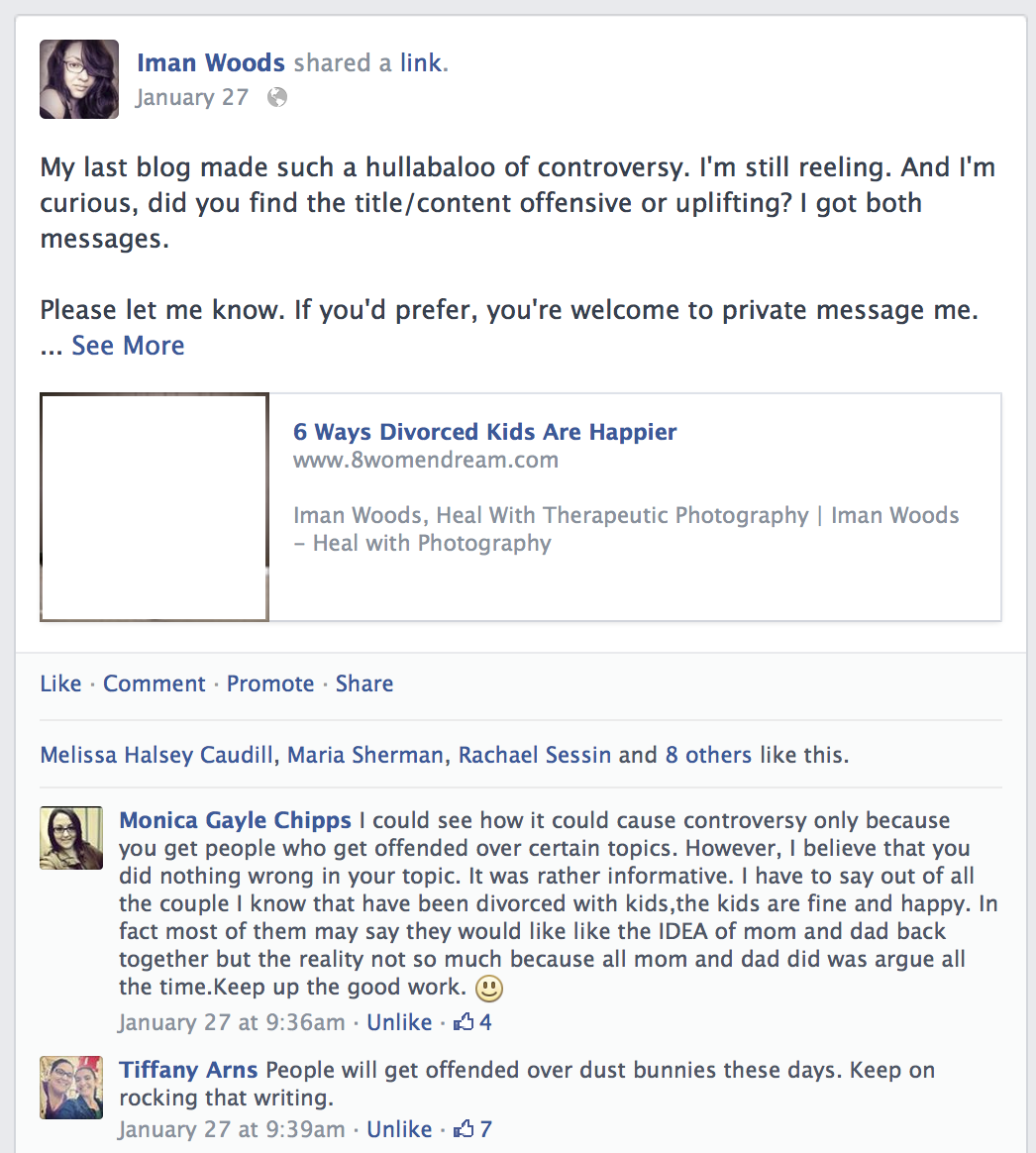The width and height of the screenshot is (1036, 1153).
Task: Open Monica Gayle Chipps' avatar
Action: pos(71,838)
